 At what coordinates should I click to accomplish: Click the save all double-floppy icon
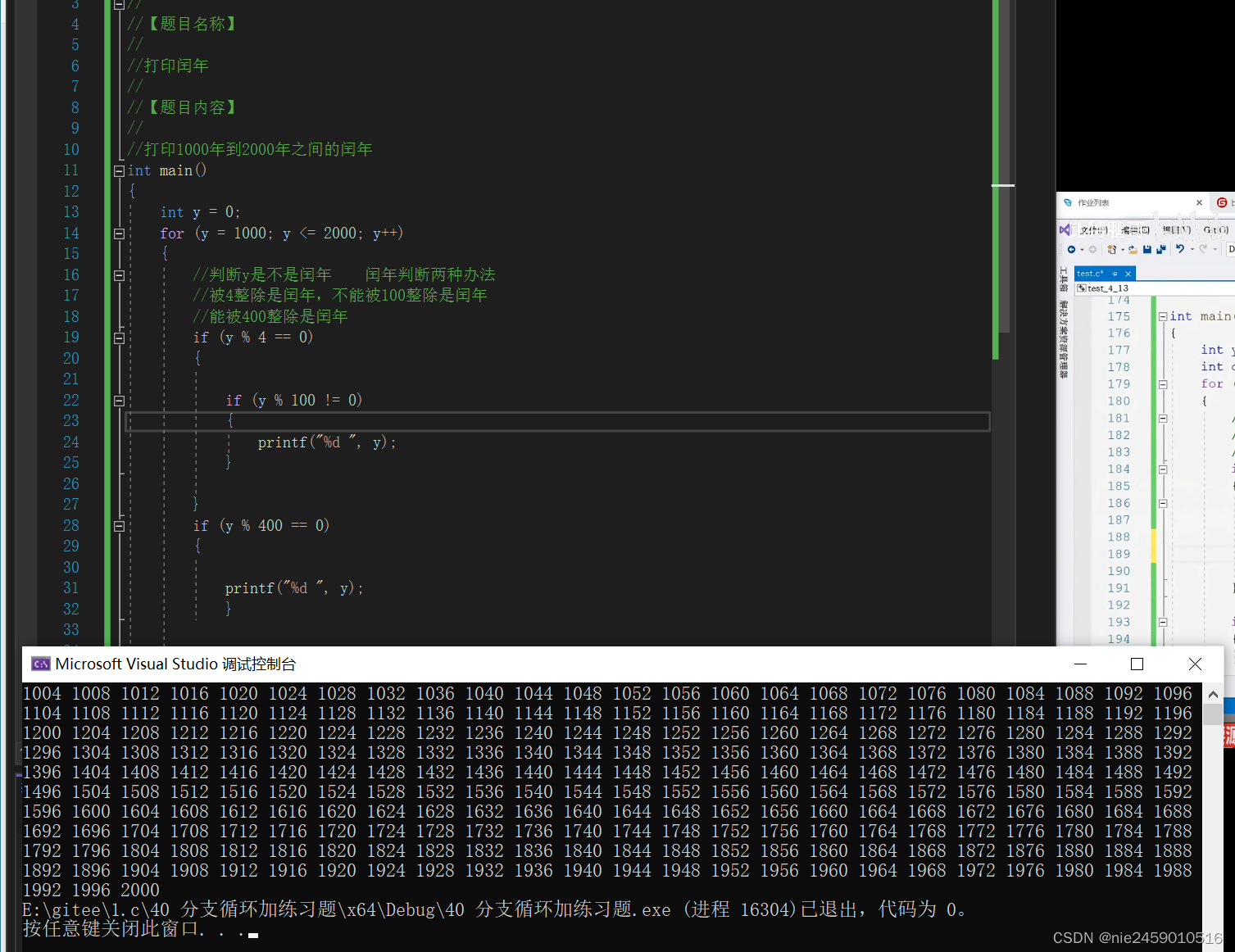[x=1160, y=249]
